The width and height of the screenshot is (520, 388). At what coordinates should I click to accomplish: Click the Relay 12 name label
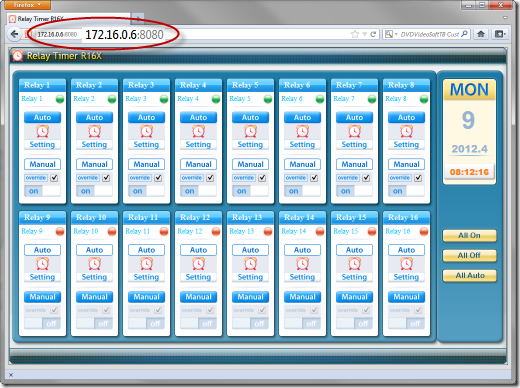click(x=190, y=231)
